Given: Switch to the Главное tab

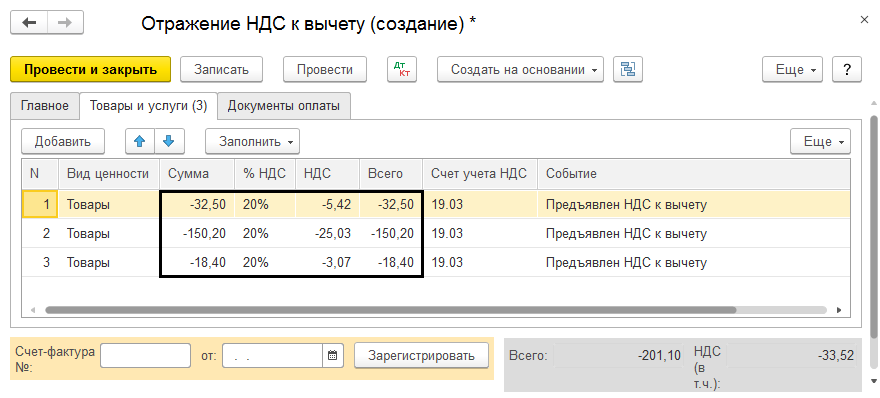Looking at the screenshot, I should tap(45, 106).
